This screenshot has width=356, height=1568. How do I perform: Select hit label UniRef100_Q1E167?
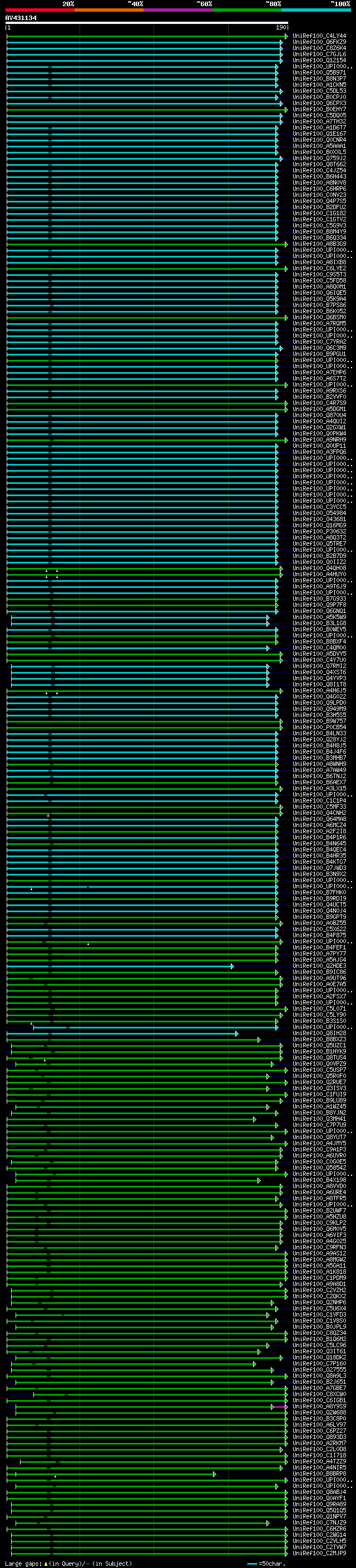point(319,134)
